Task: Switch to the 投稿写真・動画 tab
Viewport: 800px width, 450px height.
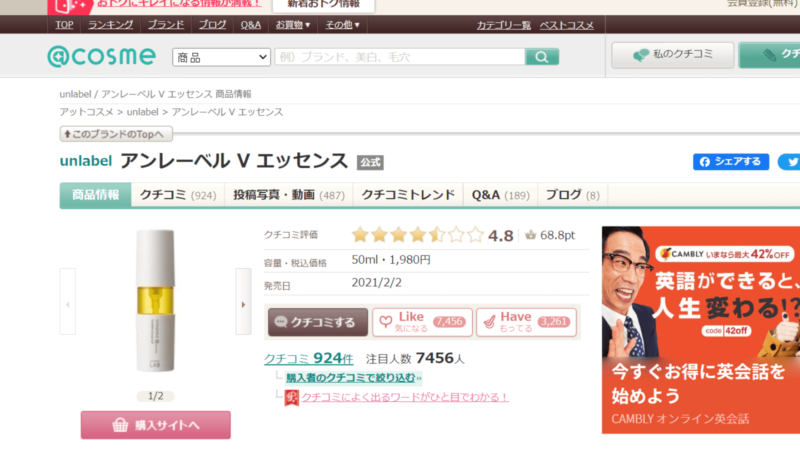Action: point(289,195)
